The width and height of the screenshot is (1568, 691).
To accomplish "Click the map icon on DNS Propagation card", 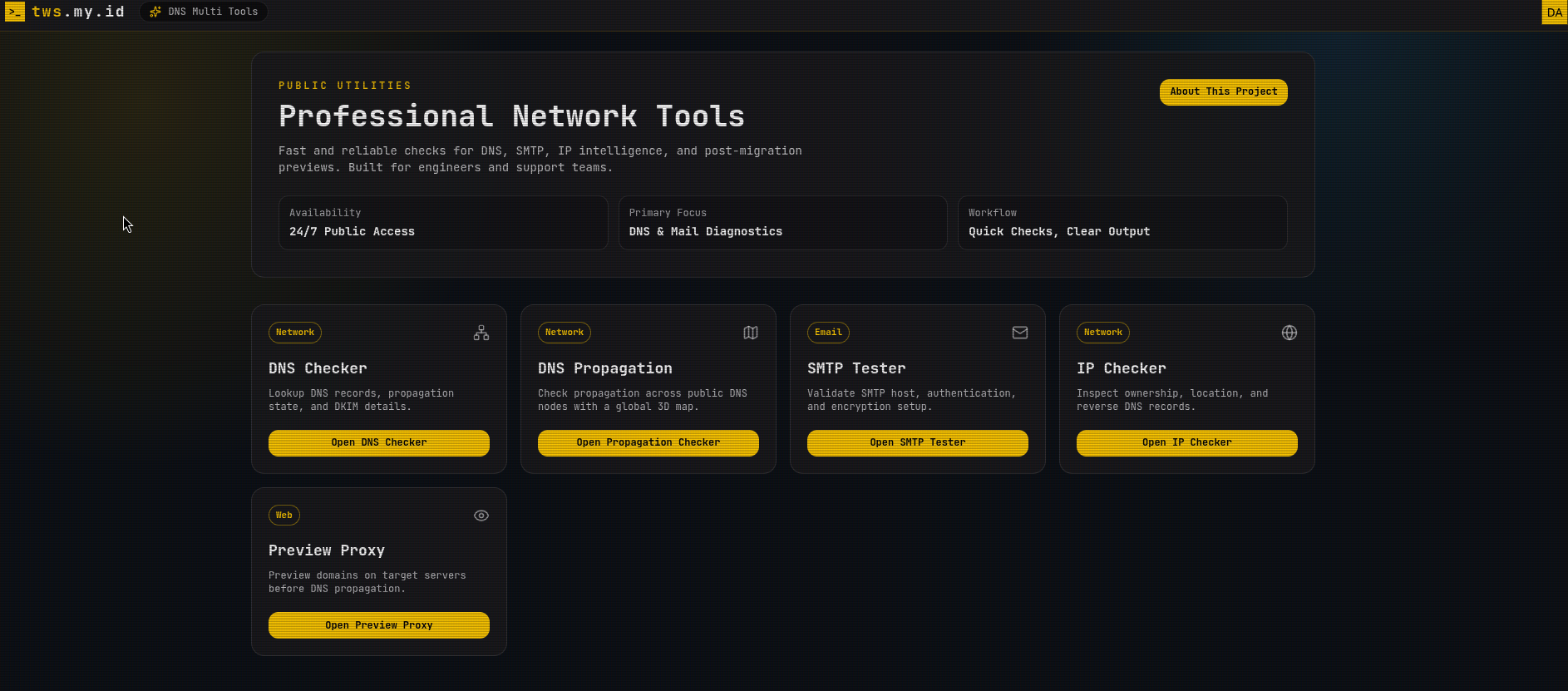I will pos(751,333).
